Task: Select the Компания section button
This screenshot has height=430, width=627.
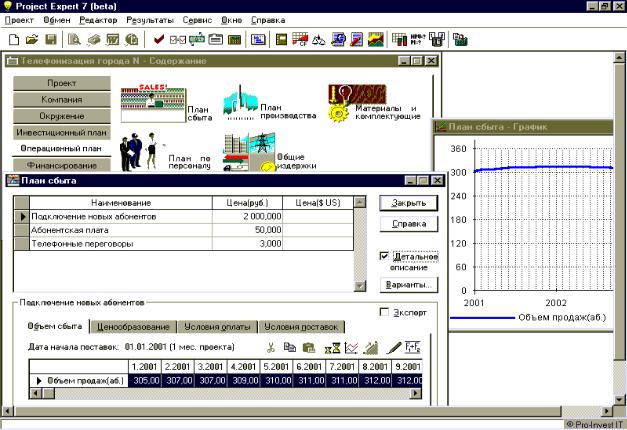Action: point(62,100)
